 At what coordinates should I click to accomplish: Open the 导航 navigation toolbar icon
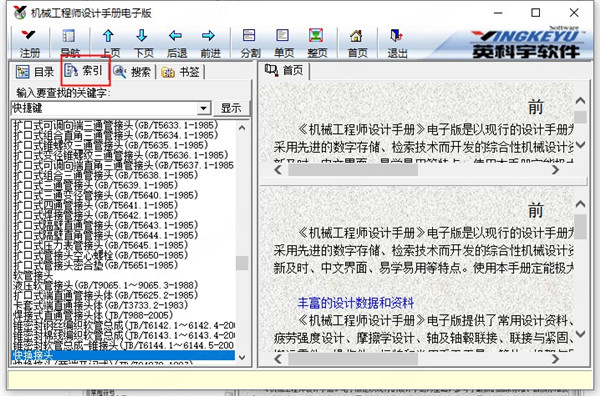[x=69, y=43]
